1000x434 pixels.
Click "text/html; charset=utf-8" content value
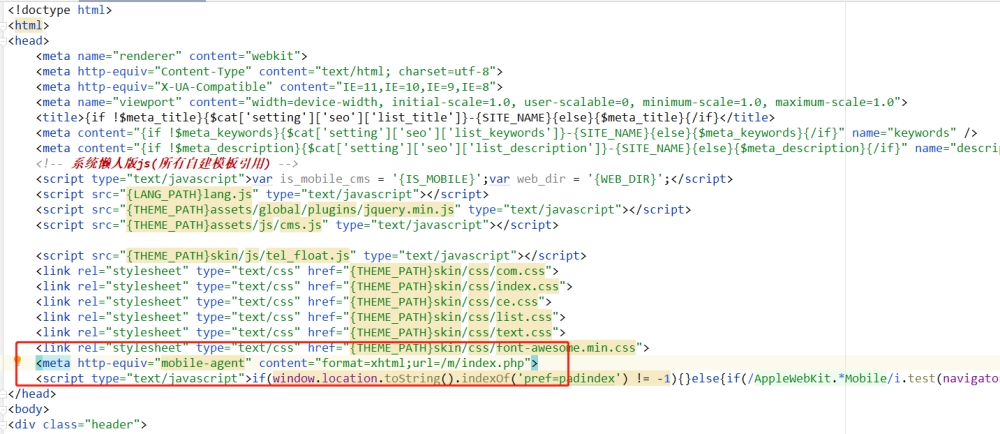click(406, 71)
